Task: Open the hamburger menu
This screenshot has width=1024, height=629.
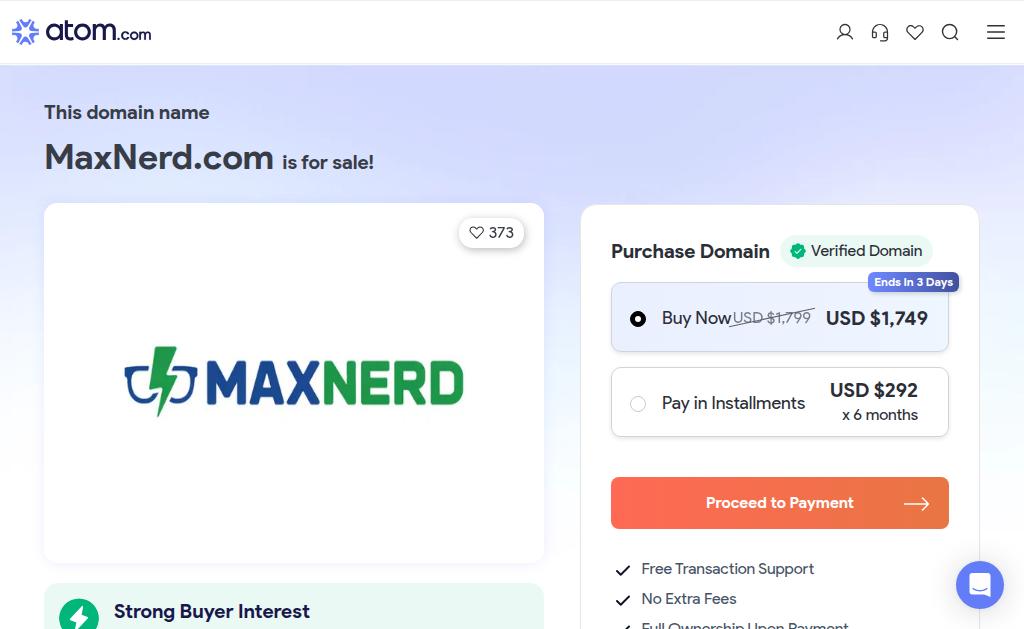Action: point(995,32)
